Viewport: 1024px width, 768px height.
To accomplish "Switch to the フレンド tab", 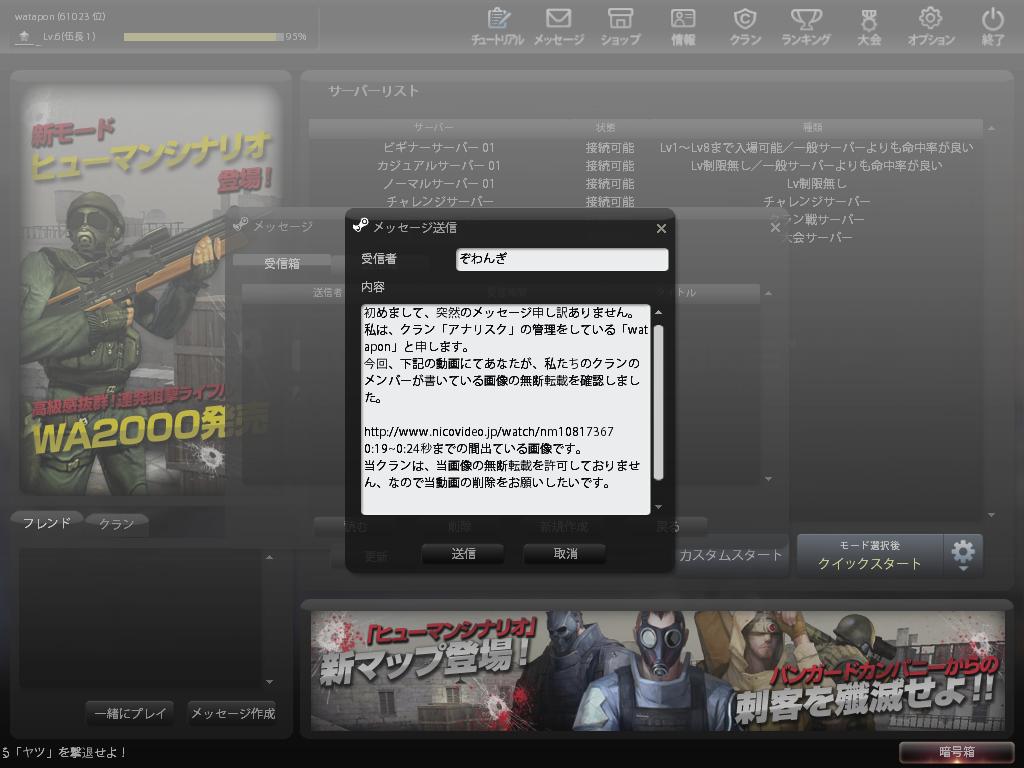I will tap(46, 523).
